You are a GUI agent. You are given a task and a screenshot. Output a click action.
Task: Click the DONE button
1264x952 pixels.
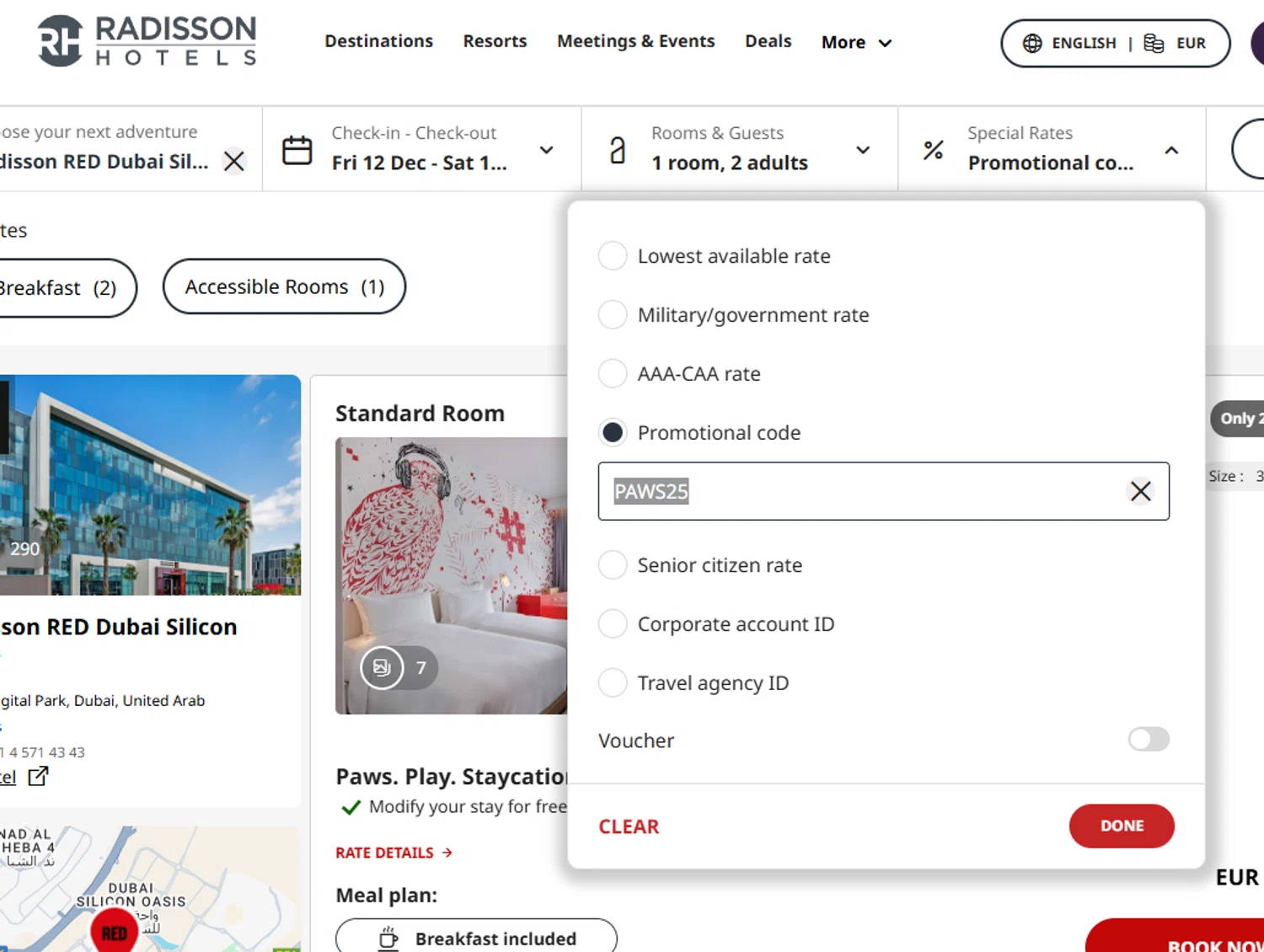click(1122, 826)
